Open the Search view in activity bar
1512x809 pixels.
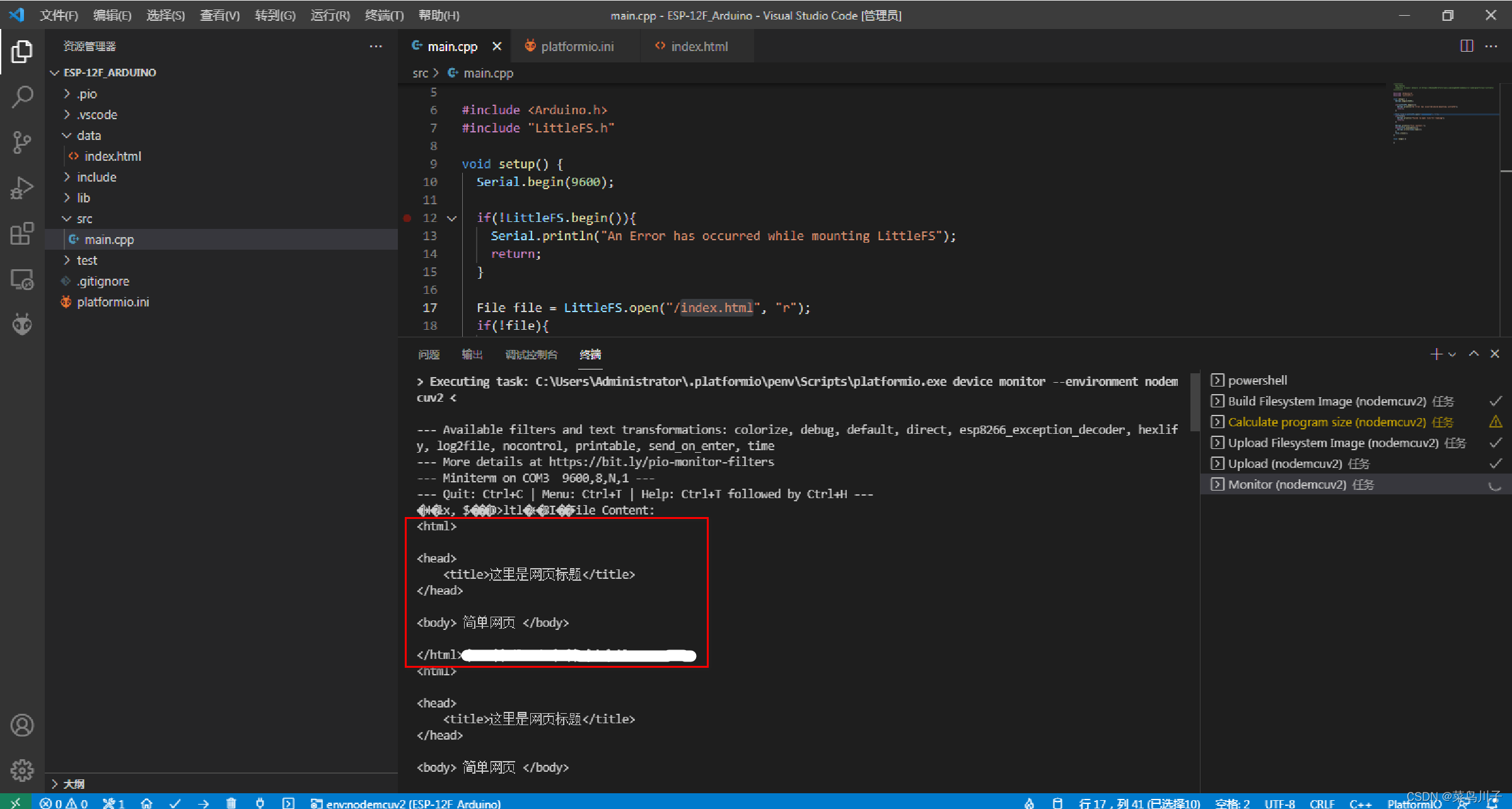click(x=22, y=96)
